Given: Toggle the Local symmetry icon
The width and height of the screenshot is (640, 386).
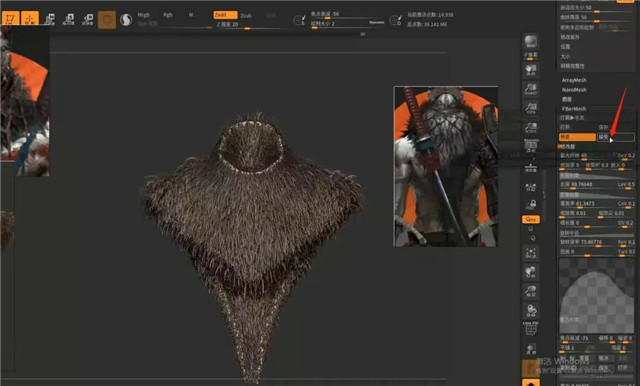Looking at the screenshot, I should (531, 187).
